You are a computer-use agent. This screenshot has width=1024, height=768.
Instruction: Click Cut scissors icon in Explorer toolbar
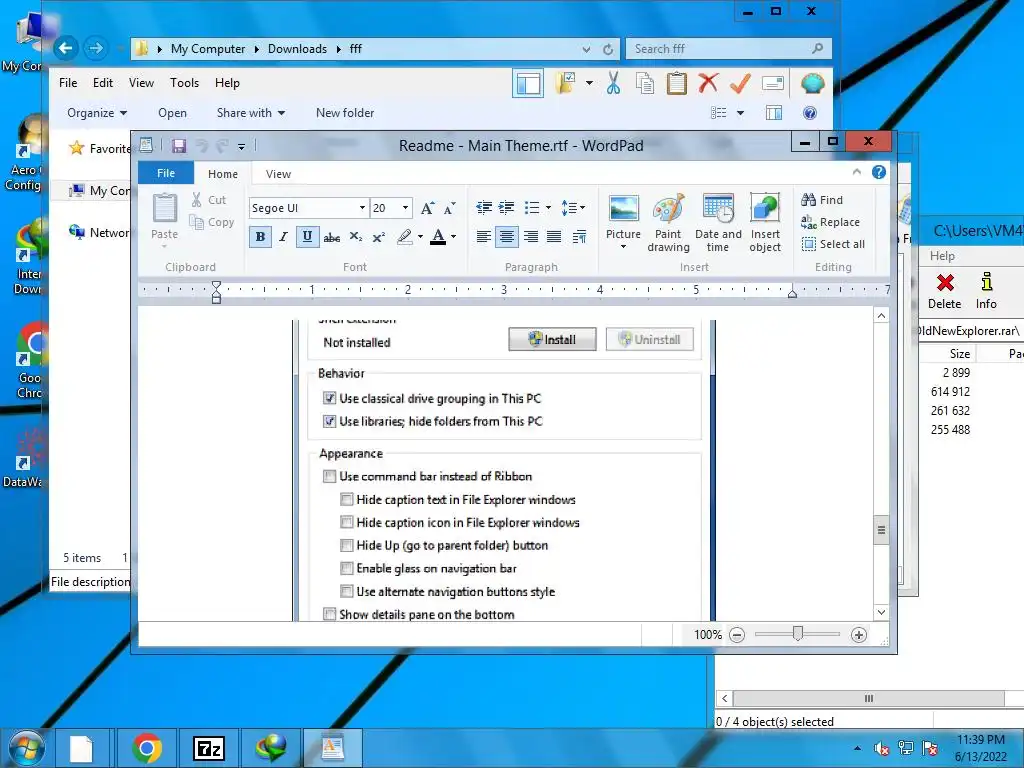pyautogui.click(x=613, y=84)
